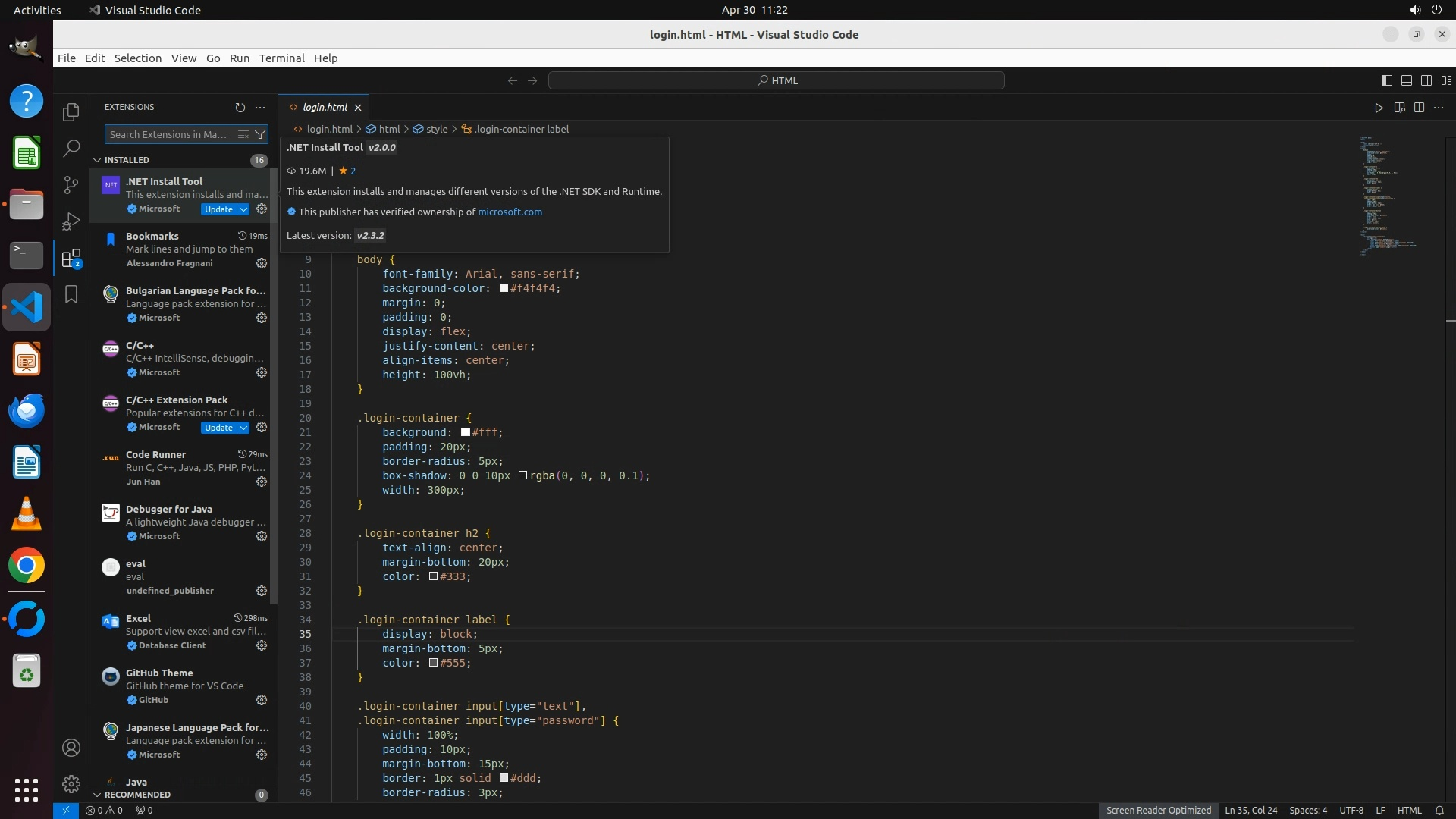Click the filter extensions funnel icon
The image size is (1456, 819).
coord(260,134)
